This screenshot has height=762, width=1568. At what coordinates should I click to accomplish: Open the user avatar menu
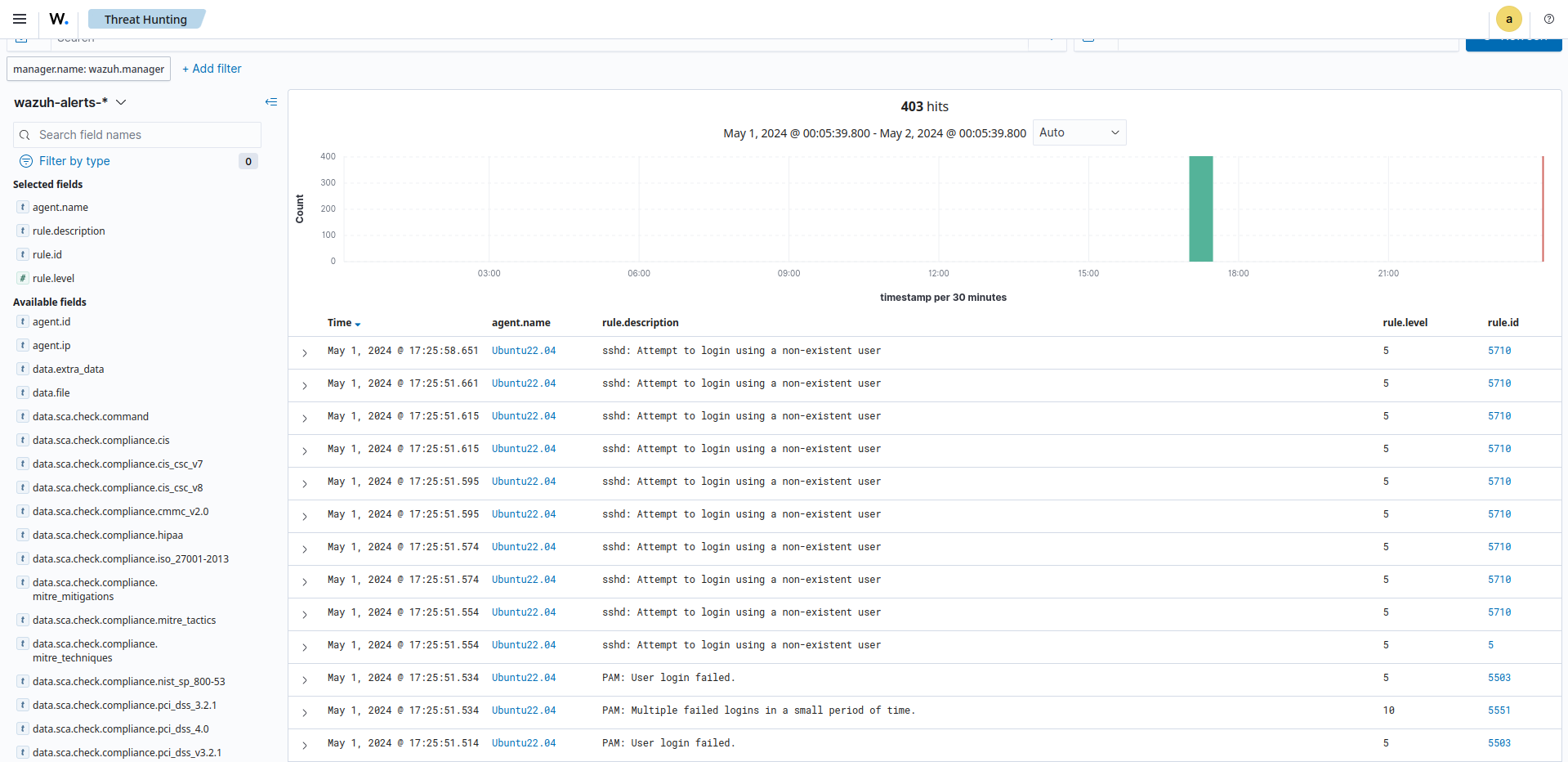click(1508, 19)
